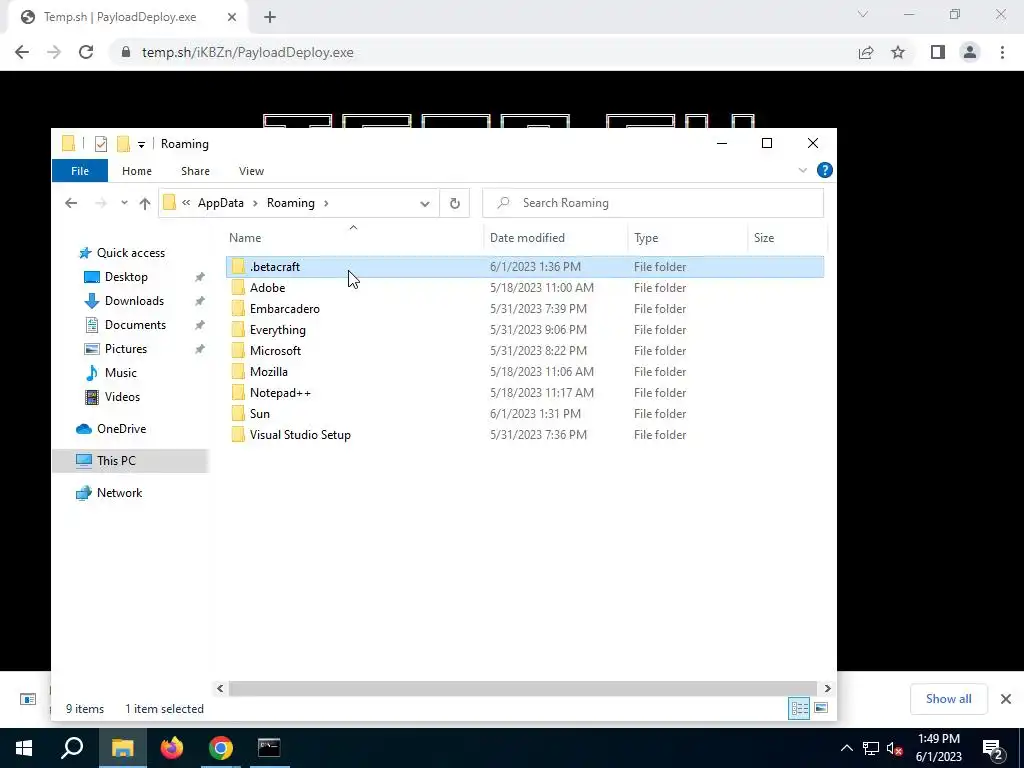
Task: Select Downloads in Quick access
Action: (x=134, y=300)
